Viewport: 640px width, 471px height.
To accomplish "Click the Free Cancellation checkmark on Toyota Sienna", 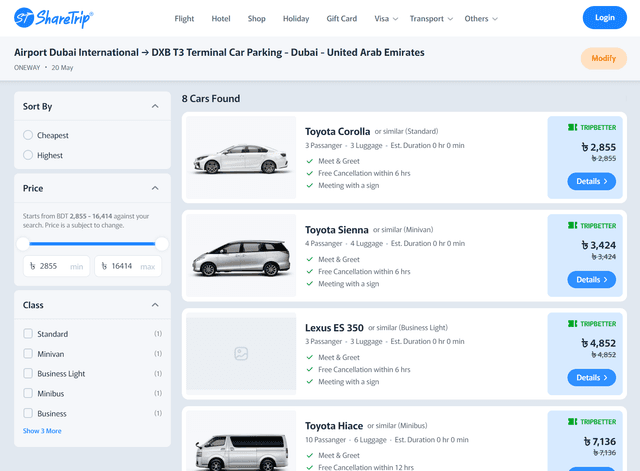I will (x=310, y=271).
